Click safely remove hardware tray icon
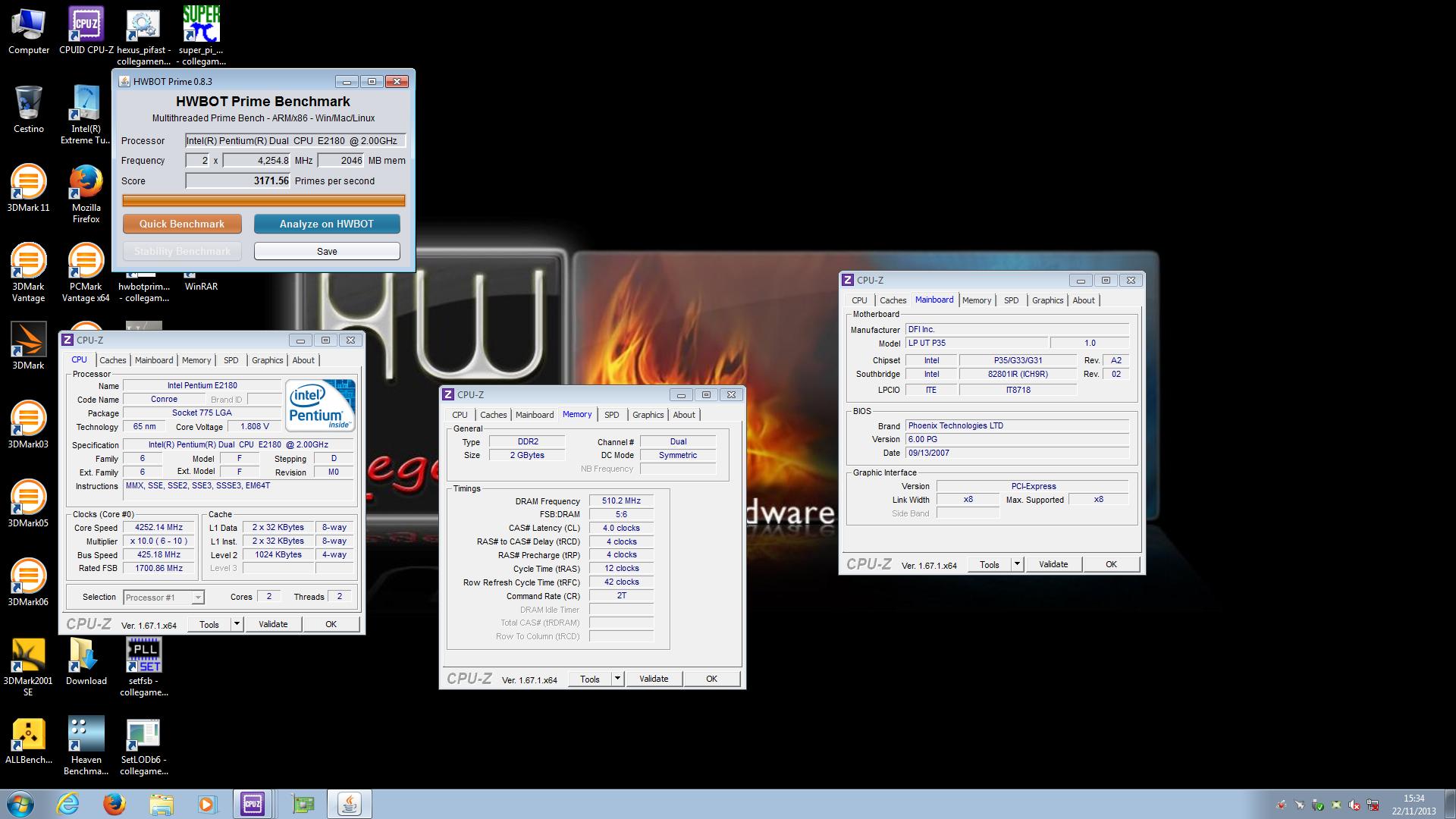The height and width of the screenshot is (819, 1456). click(x=1318, y=805)
